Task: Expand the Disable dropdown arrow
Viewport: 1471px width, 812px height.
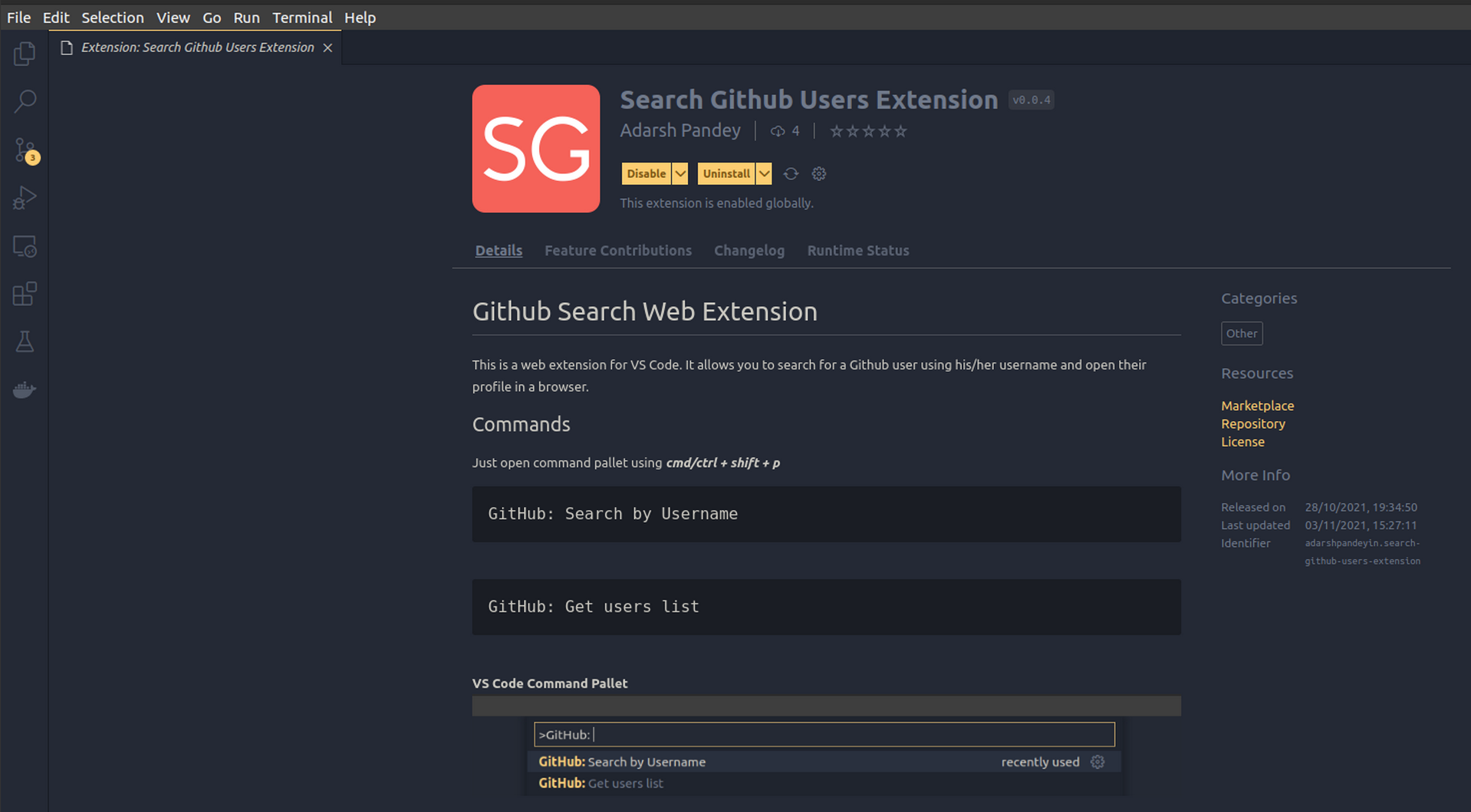Action: click(x=680, y=174)
